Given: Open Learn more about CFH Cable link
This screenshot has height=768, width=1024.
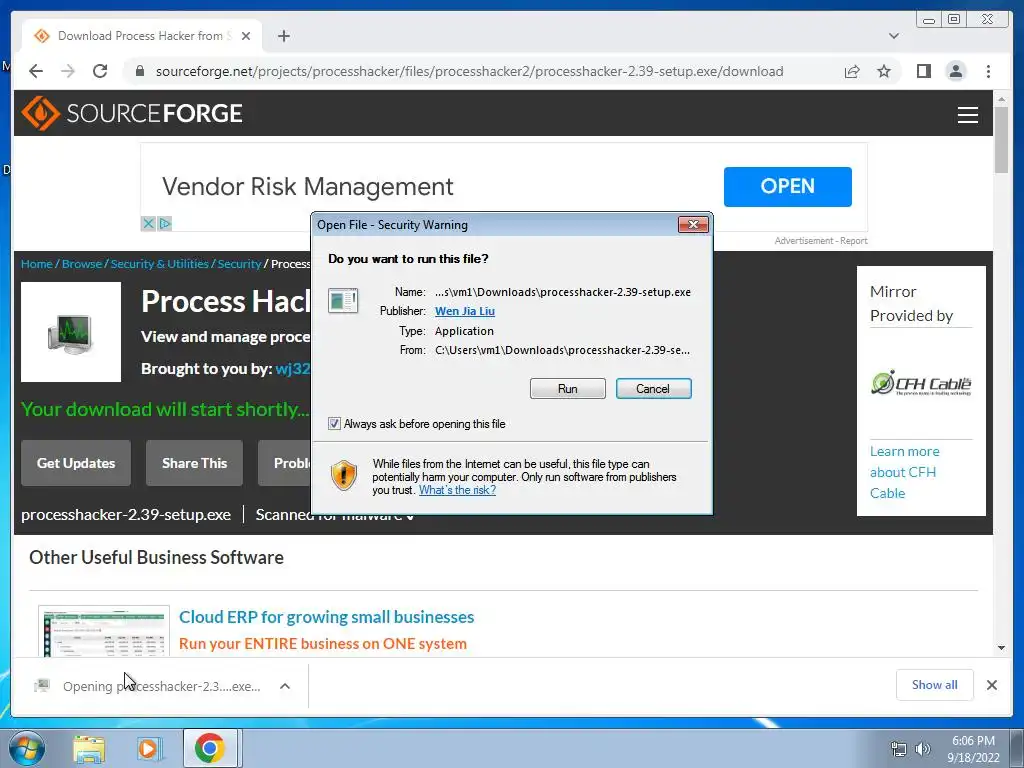Looking at the screenshot, I should [904, 472].
